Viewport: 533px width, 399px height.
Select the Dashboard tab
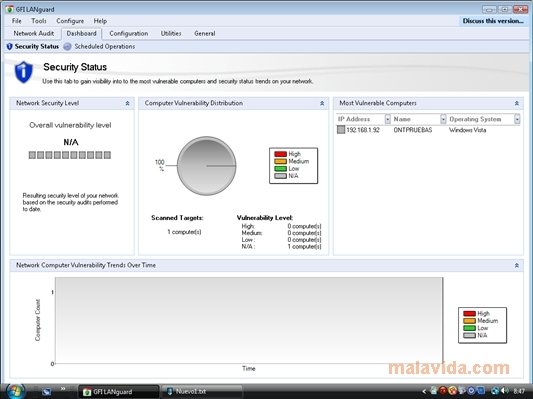point(82,34)
